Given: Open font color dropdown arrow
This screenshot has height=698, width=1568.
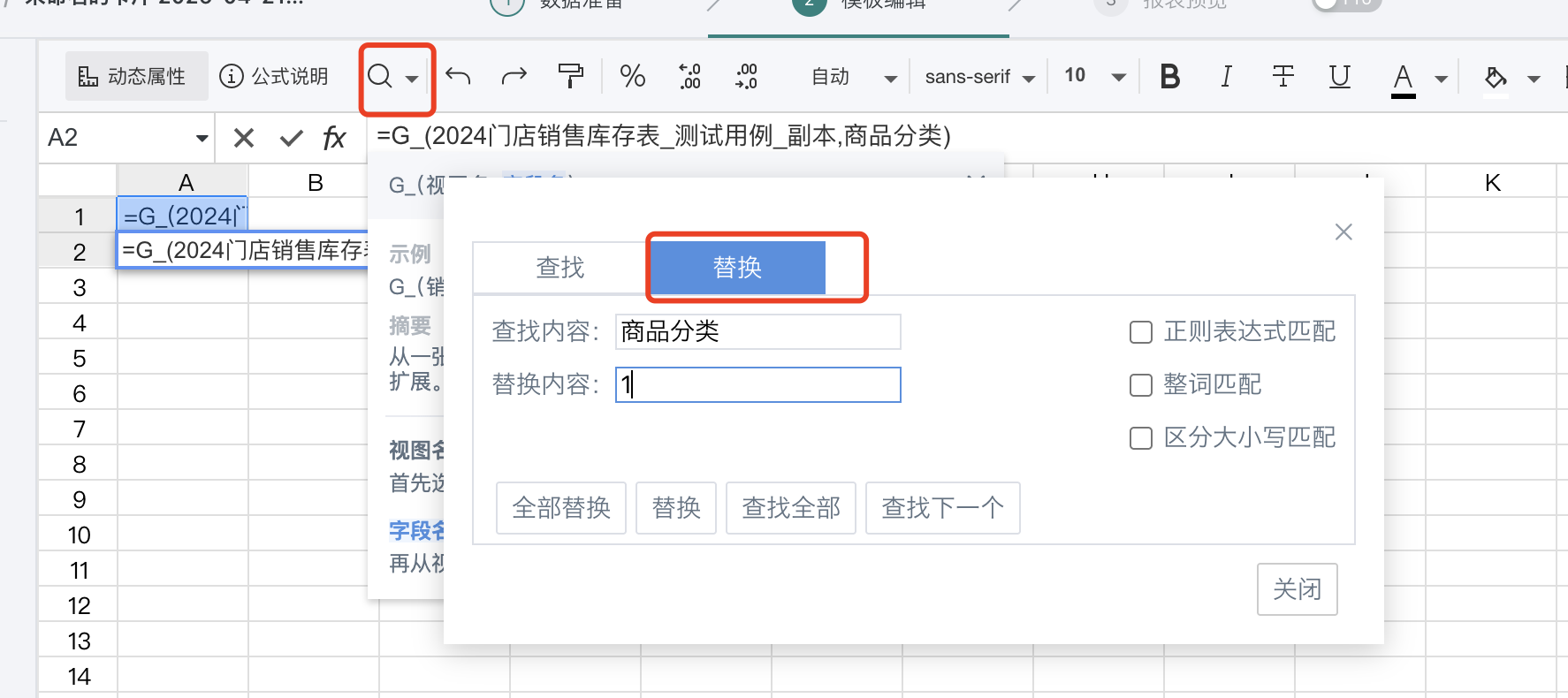Looking at the screenshot, I should point(1441,79).
